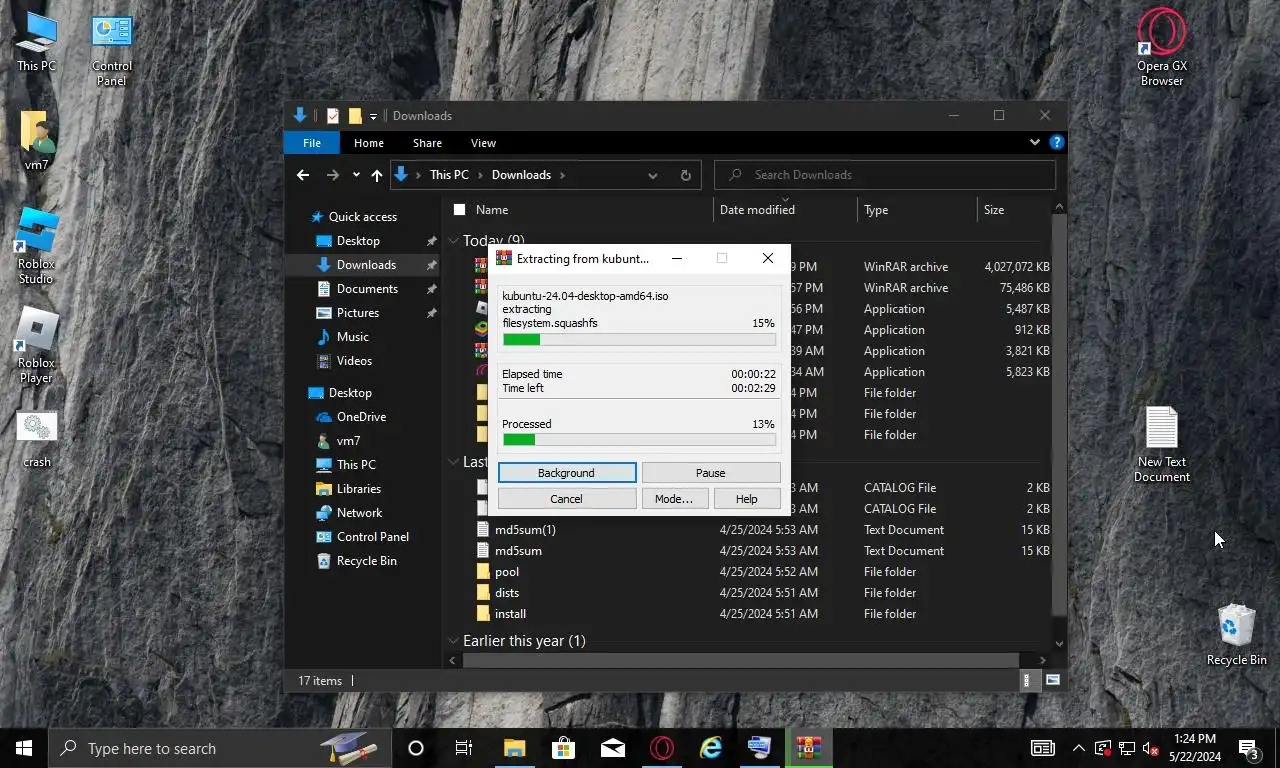Select Downloads in the navigation pane
The image size is (1280, 768).
[x=366, y=265]
